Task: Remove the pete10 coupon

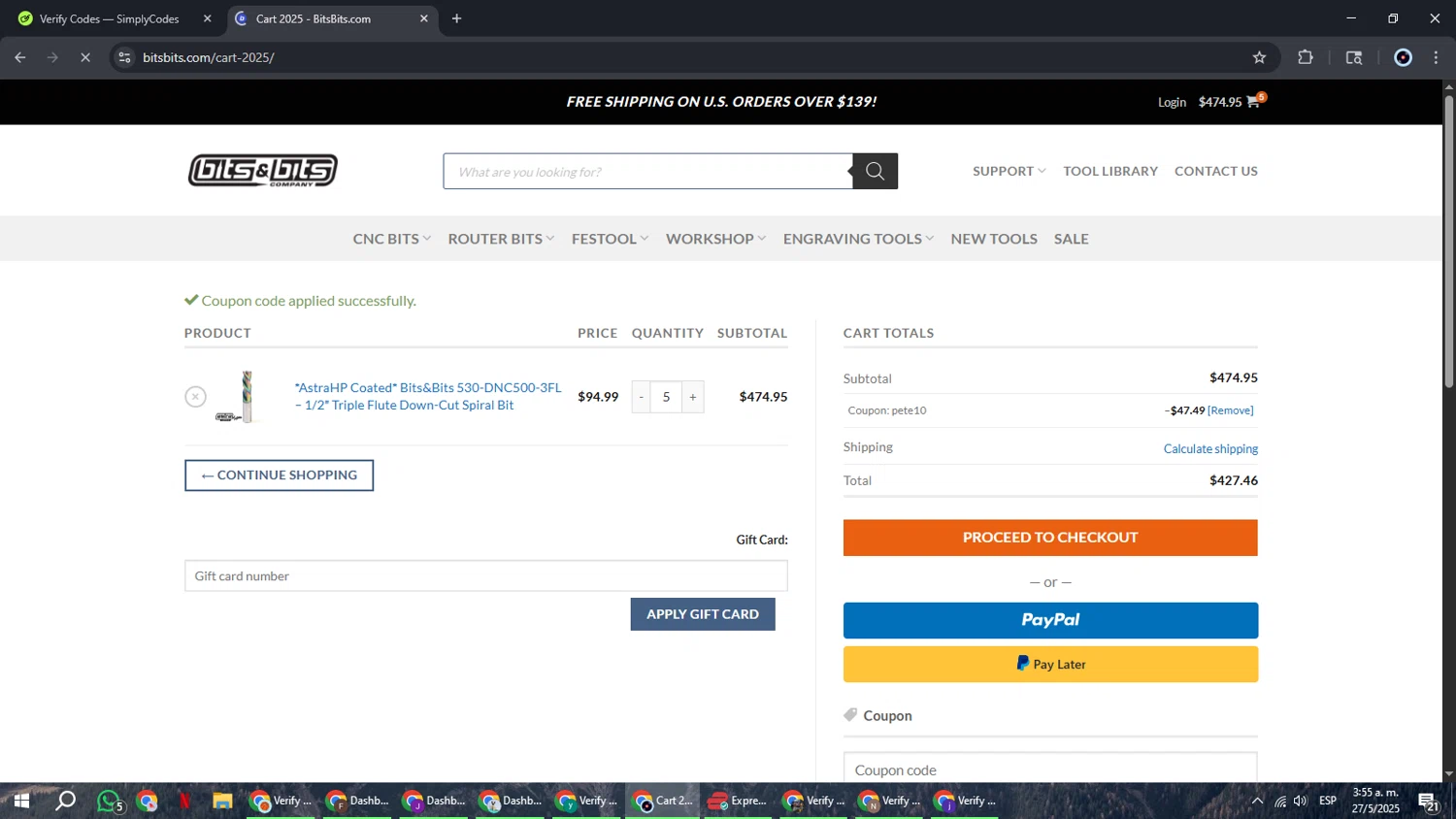Action: pyautogui.click(x=1231, y=410)
